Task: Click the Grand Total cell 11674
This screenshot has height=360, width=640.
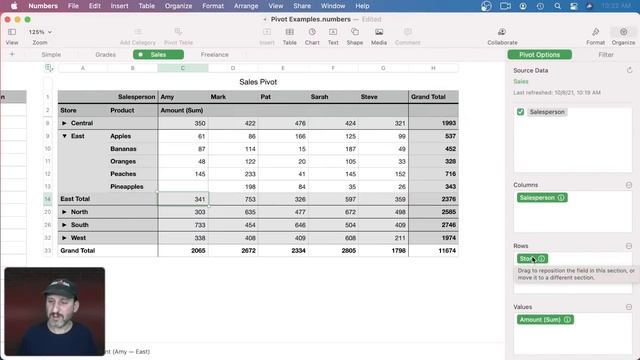Action: pos(433,251)
